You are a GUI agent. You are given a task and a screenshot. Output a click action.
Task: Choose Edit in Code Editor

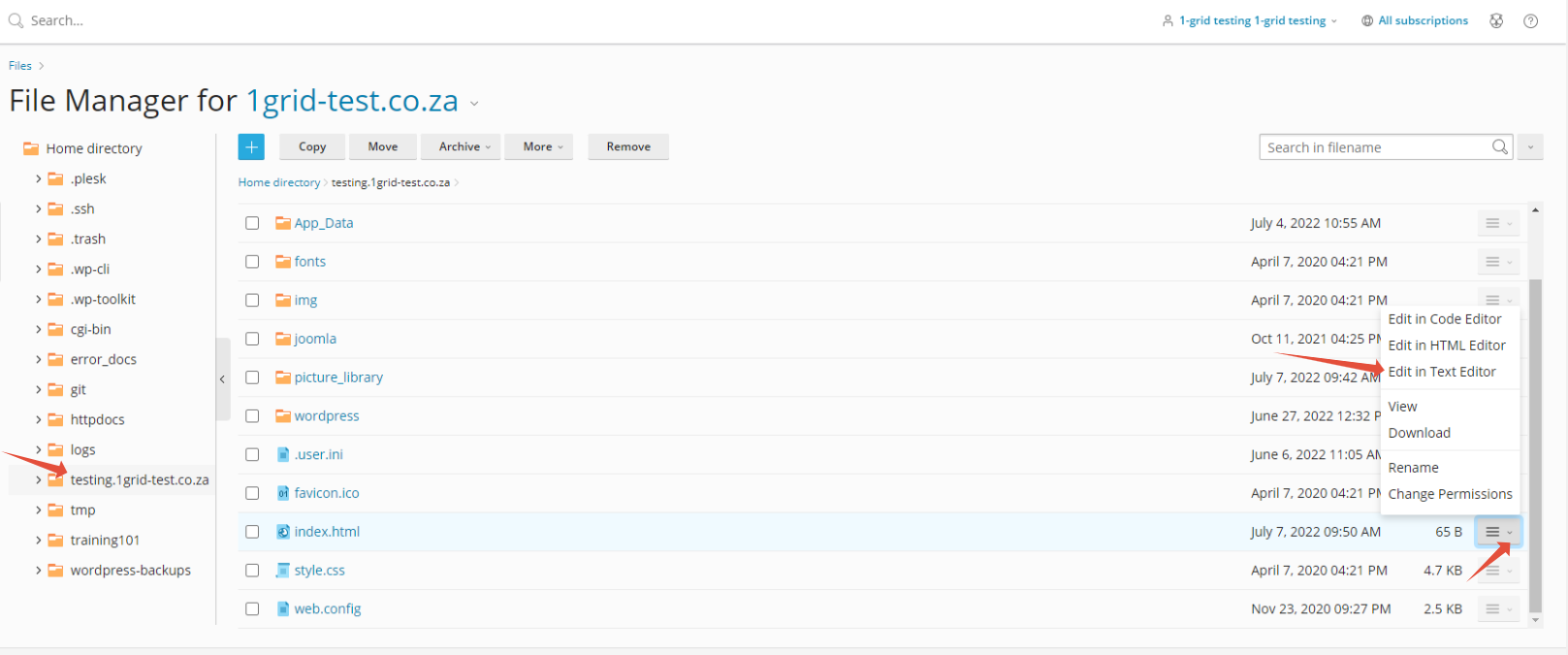1444,319
